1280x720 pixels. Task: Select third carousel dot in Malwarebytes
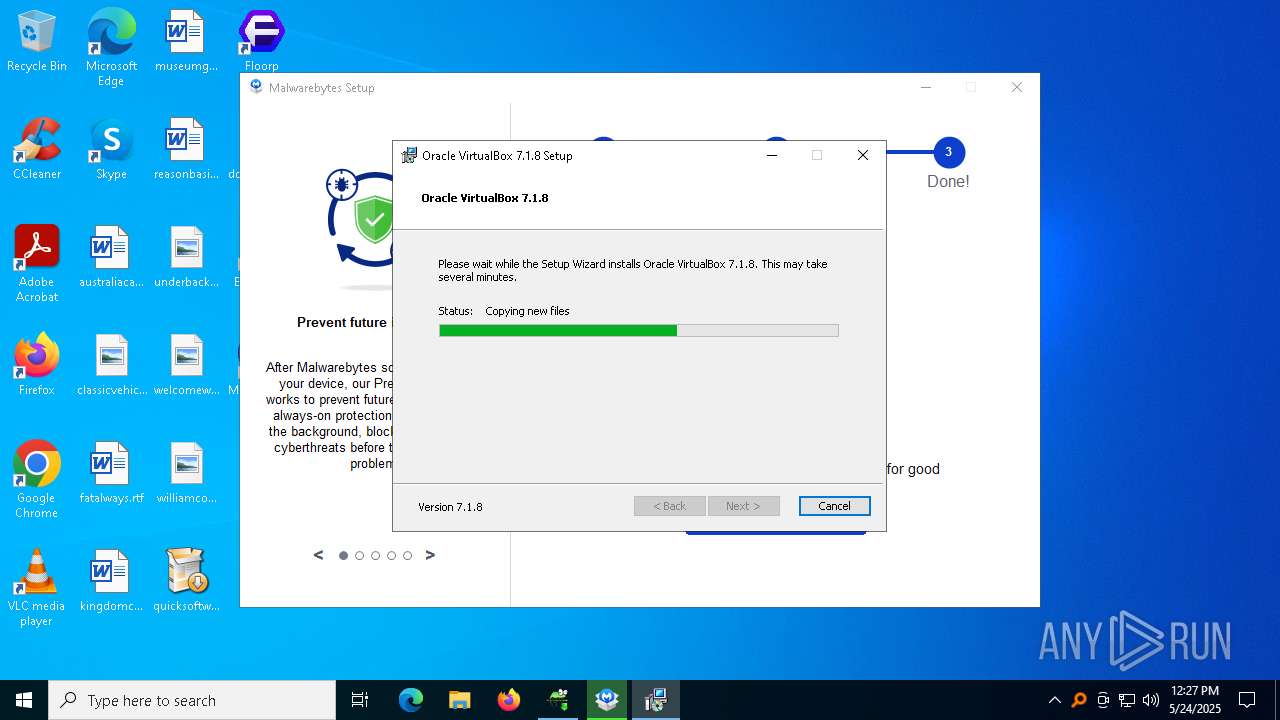(x=375, y=555)
